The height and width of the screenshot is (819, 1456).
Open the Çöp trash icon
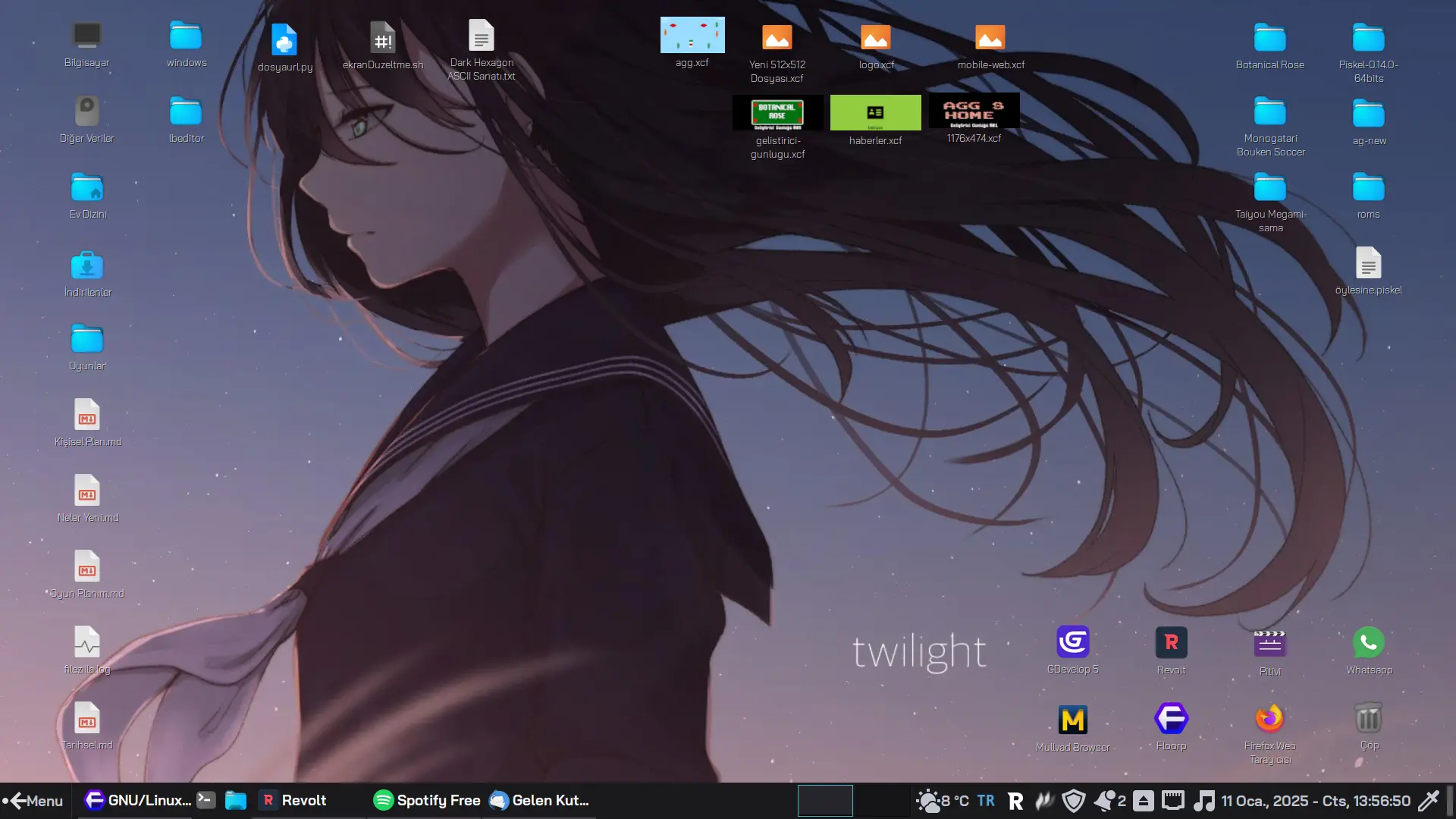(1369, 726)
